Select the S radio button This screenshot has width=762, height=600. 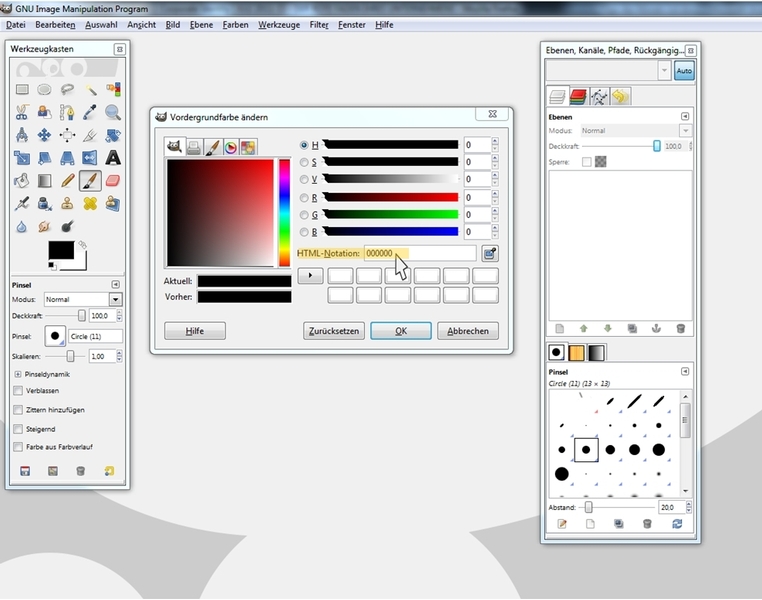(304, 162)
